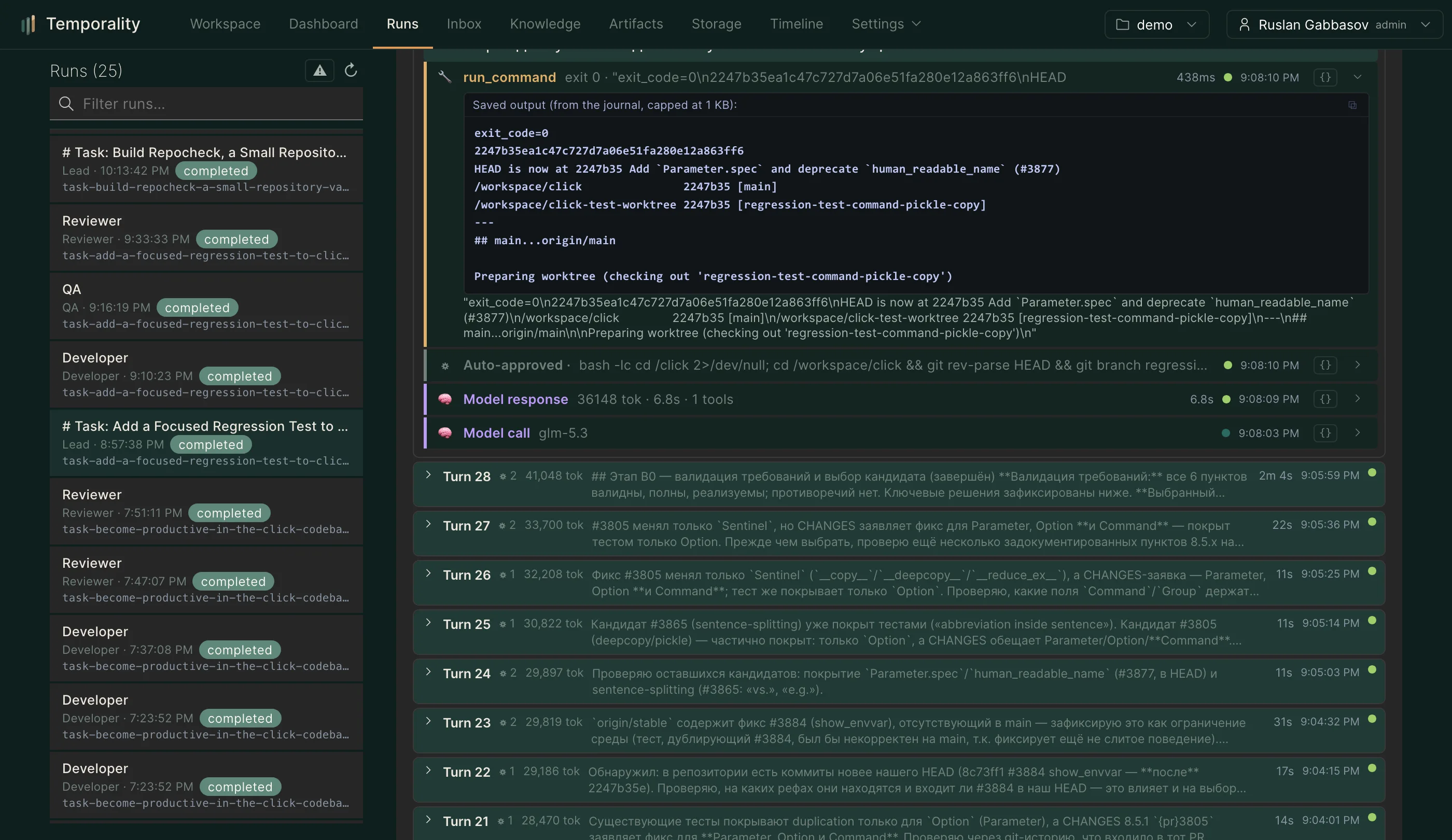Viewport: 1452px width, 840px height.
Task: Click the warning triangle runs filter
Action: pos(320,71)
